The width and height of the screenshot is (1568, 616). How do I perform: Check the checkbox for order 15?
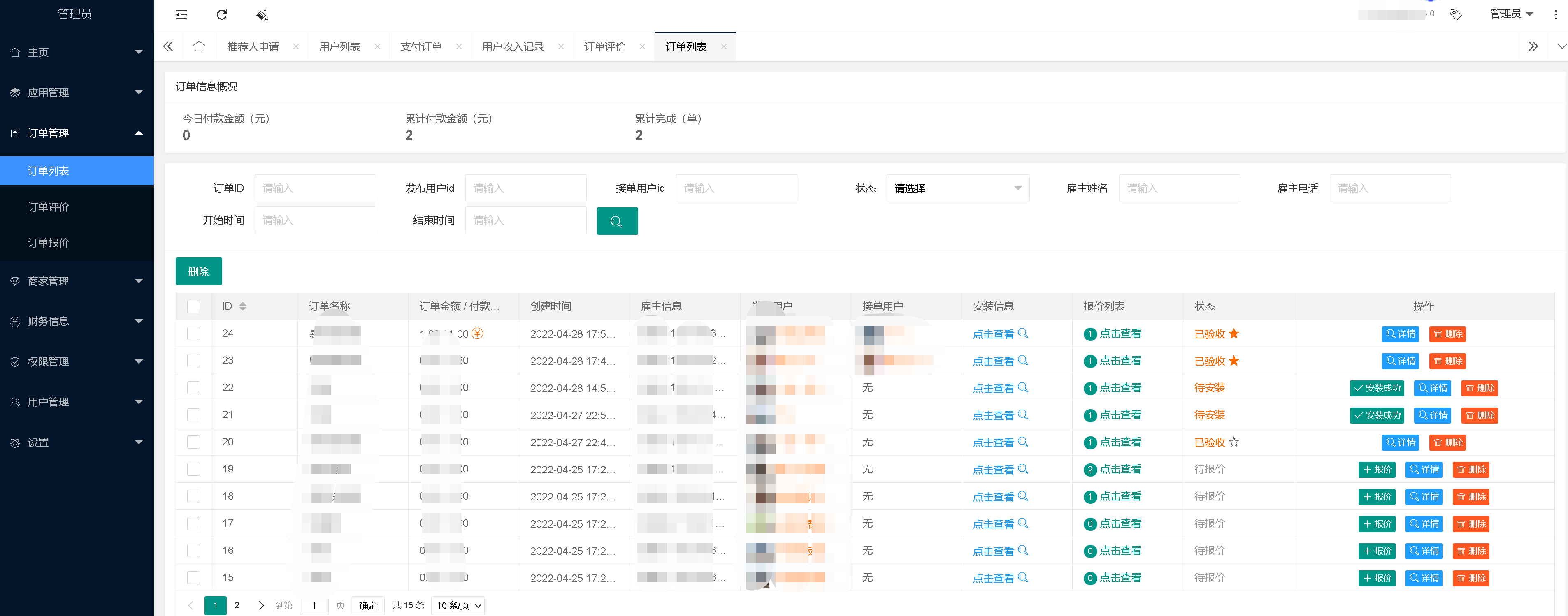click(x=193, y=578)
